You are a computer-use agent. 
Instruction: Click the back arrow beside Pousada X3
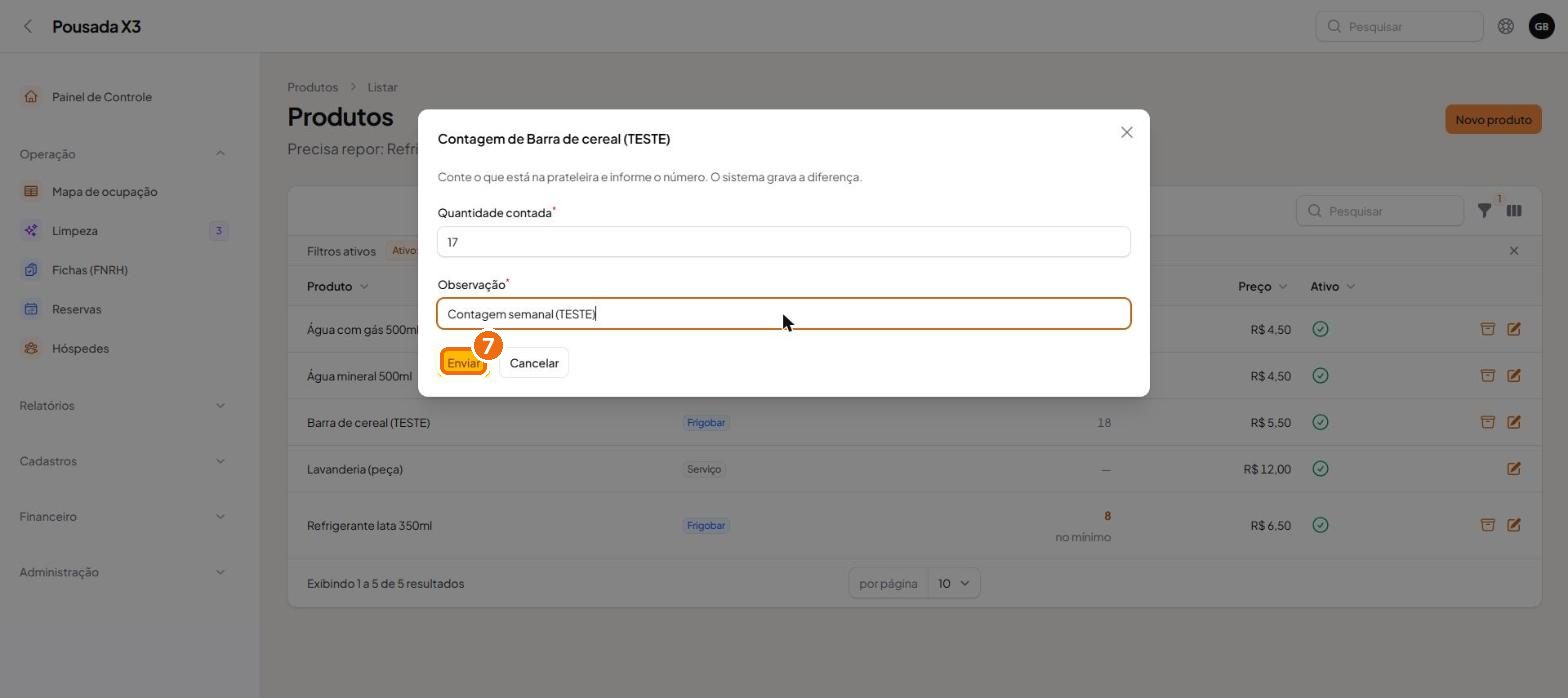point(28,27)
